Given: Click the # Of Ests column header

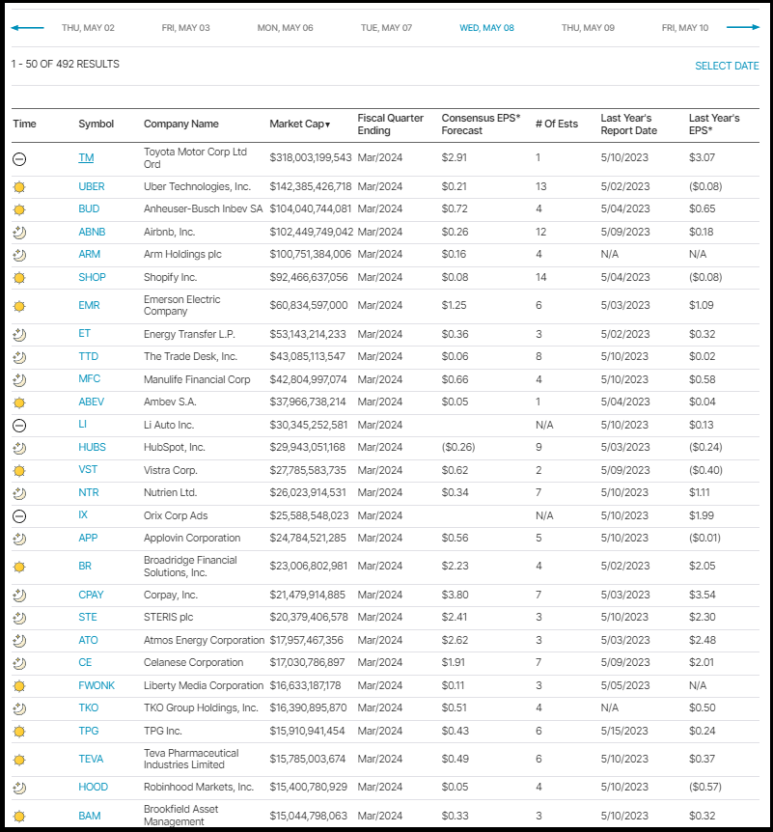Looking at the screenshot, I should 557,124.
